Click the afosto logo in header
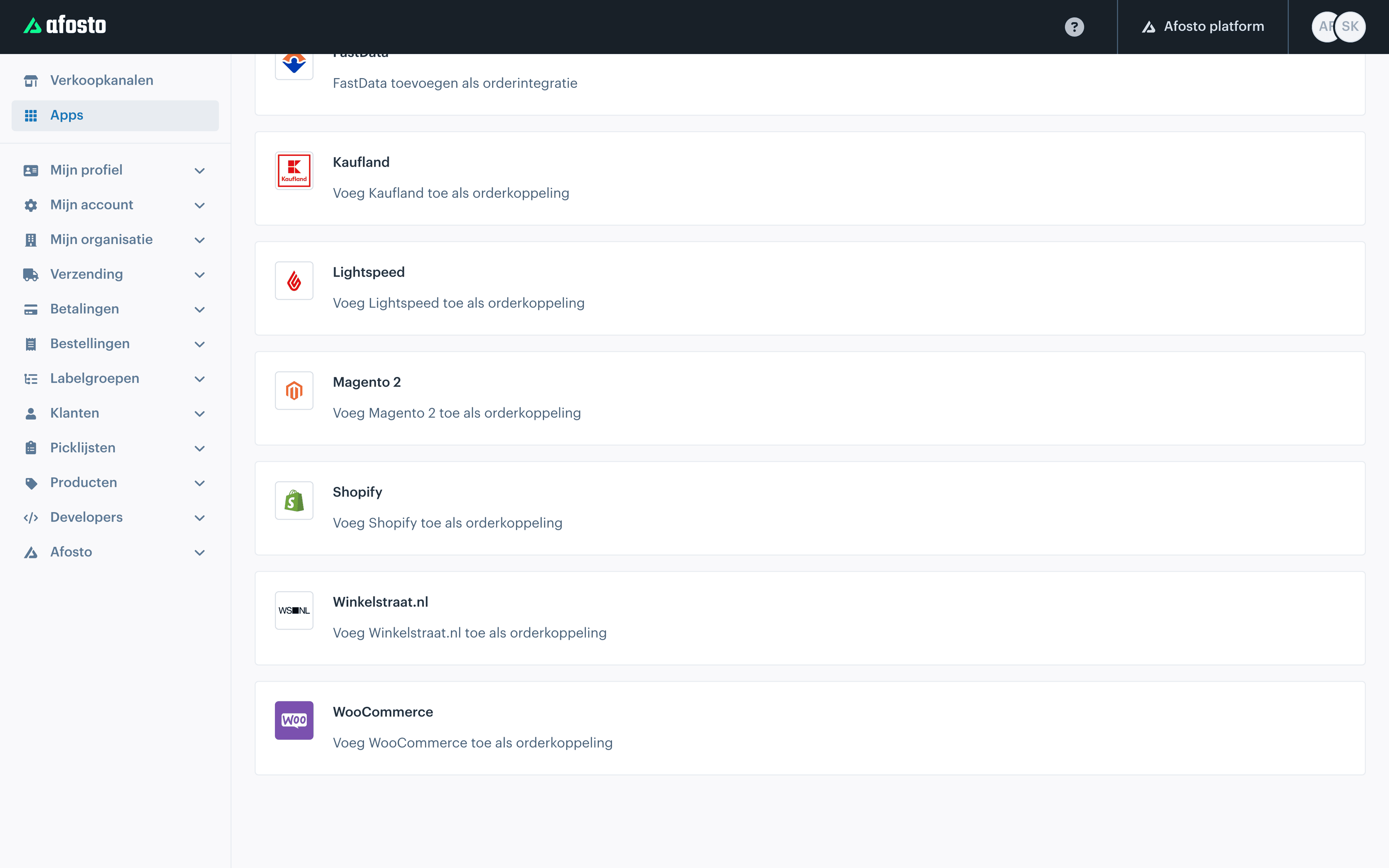The height and width of the screenshot is (868, 1389). pyautogui.click(x=65, y=25)
